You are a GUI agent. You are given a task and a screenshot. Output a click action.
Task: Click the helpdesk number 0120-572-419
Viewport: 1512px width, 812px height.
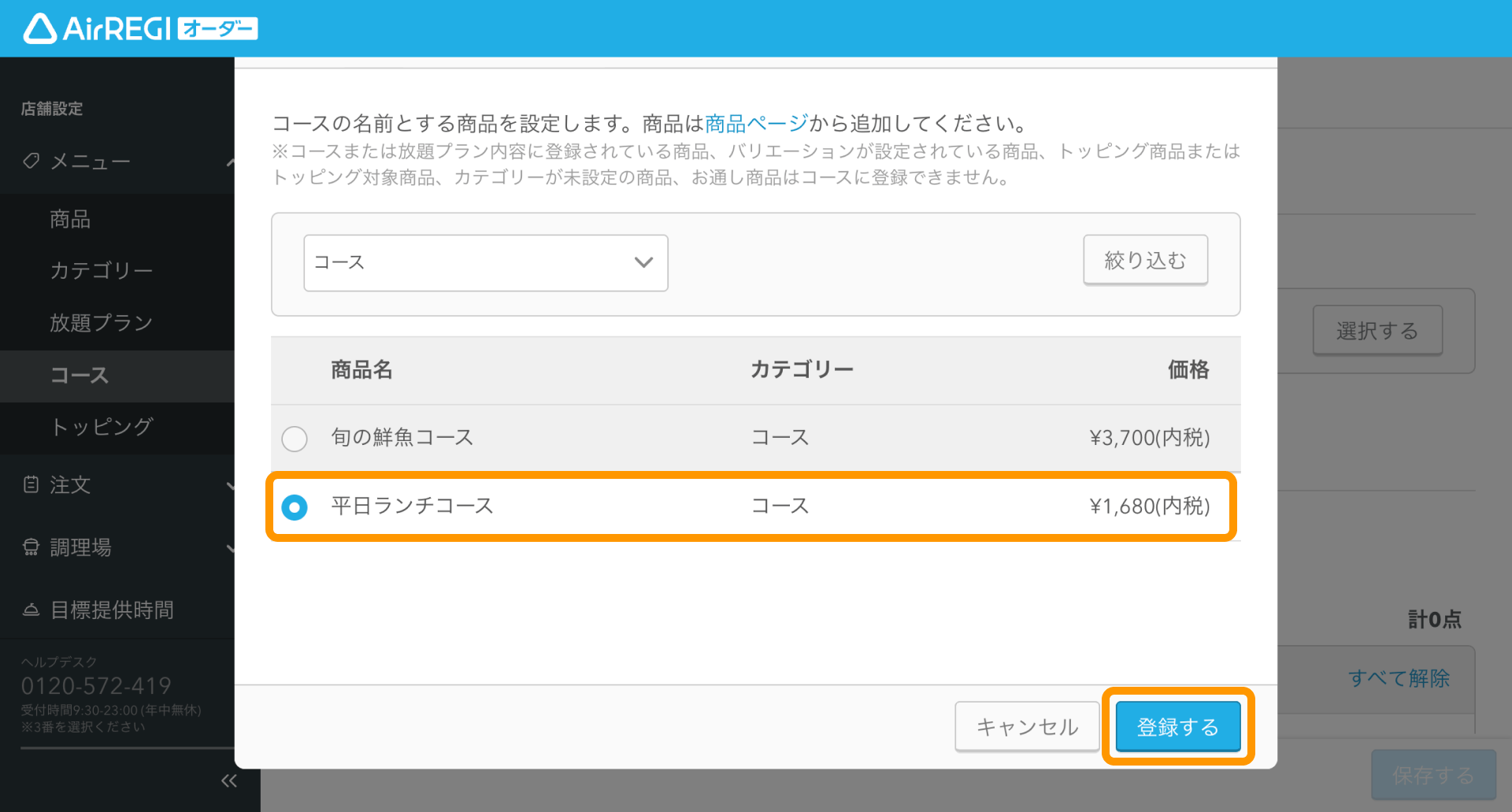point(96,686)
